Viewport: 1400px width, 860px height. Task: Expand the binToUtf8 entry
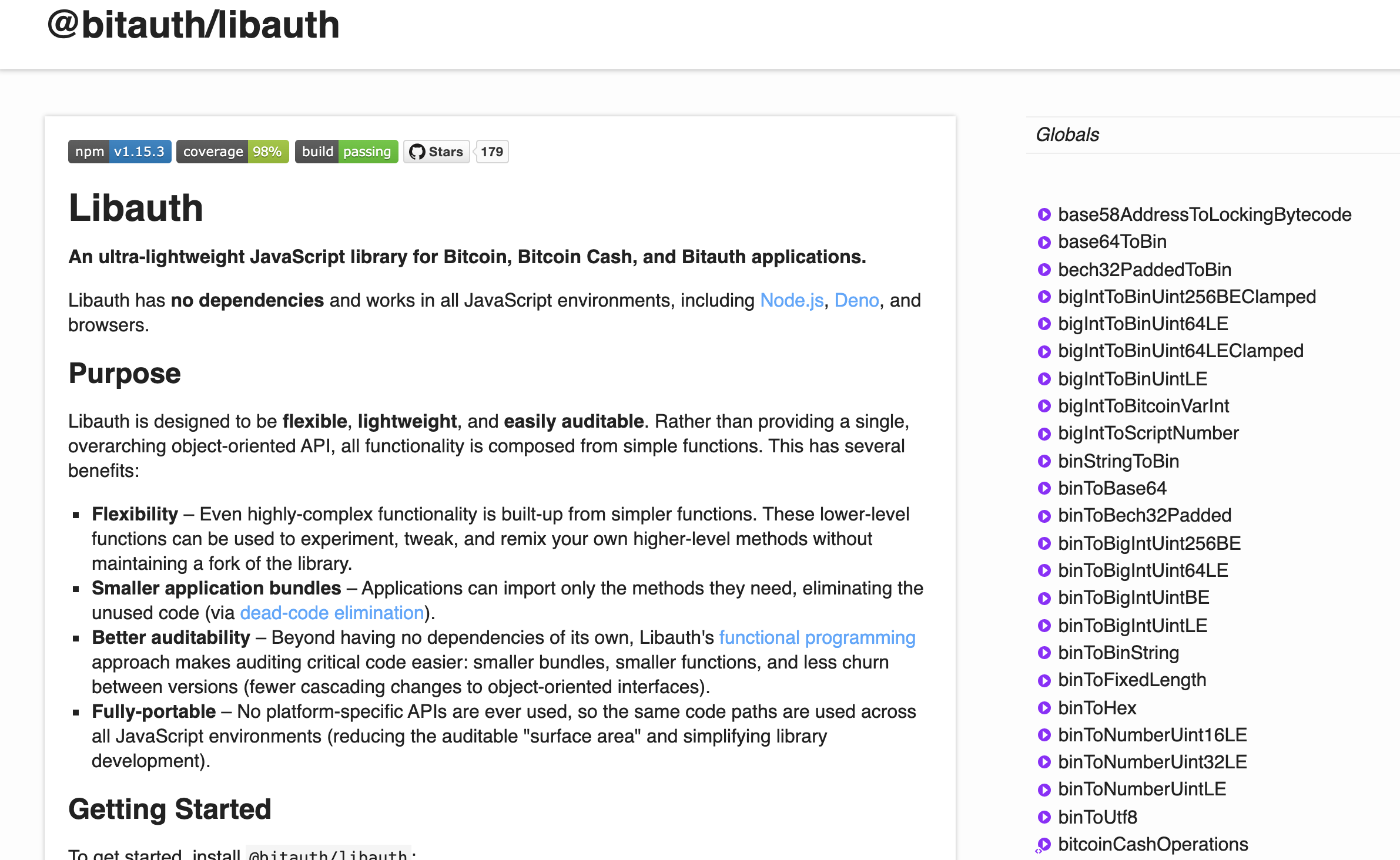coord(1097,817)
